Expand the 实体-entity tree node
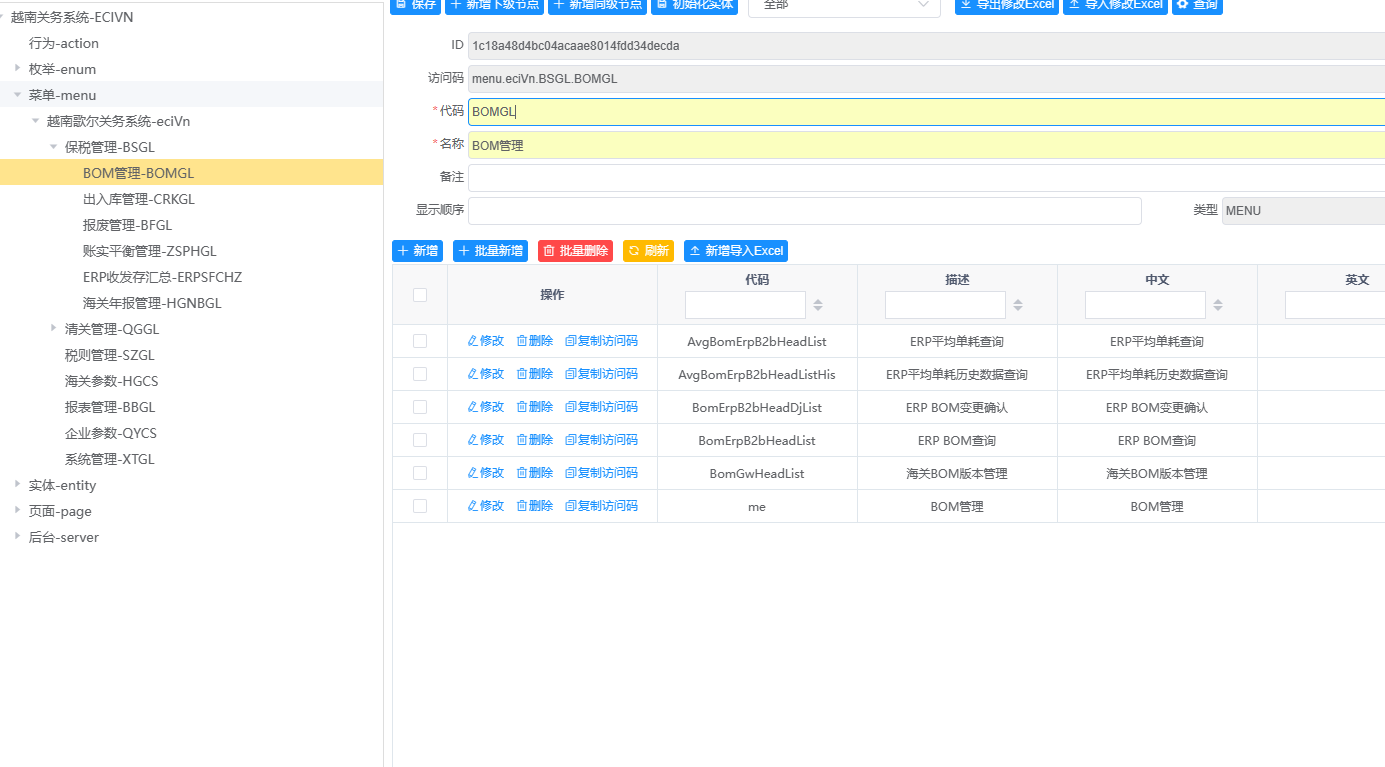The width and height of the screenshot is (1385, 767). (x=17, y=484)
